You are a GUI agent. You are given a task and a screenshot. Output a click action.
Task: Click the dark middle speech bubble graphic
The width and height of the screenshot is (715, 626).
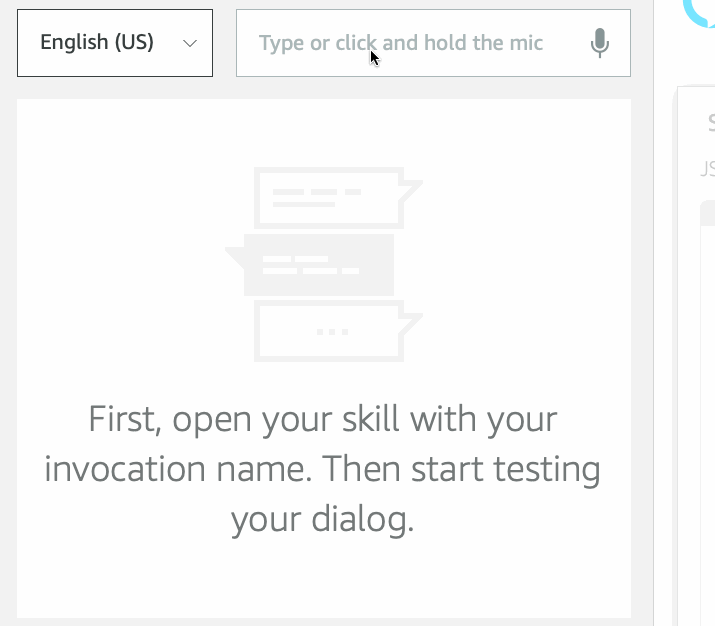tap(316, 265)
